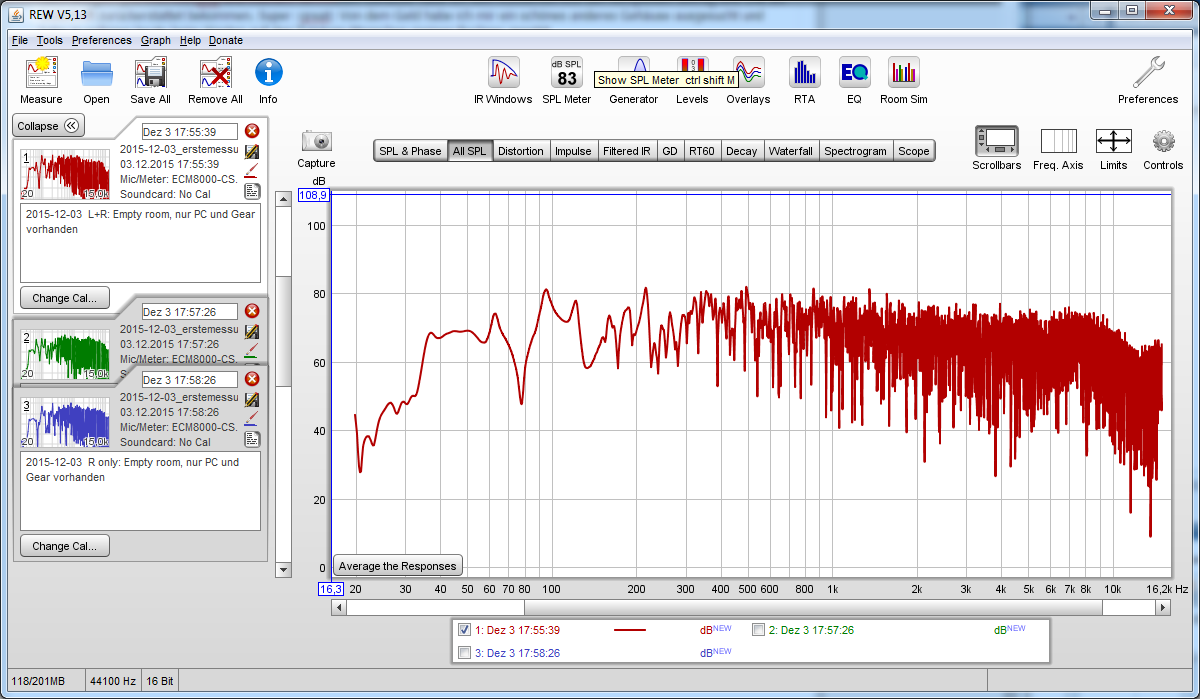Toggle notes icon for measurement 1
Image resolution: width=1200 pixels, height=699 pixels.
pyautogui.click(x=252, y=191)
